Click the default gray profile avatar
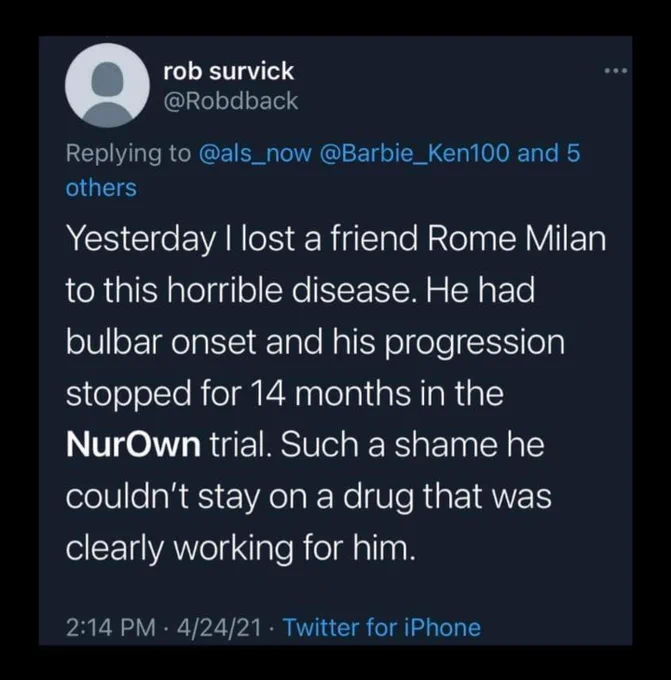Image resolution: width=671 pixels, height=680 pixels. (x=107, y=85)
